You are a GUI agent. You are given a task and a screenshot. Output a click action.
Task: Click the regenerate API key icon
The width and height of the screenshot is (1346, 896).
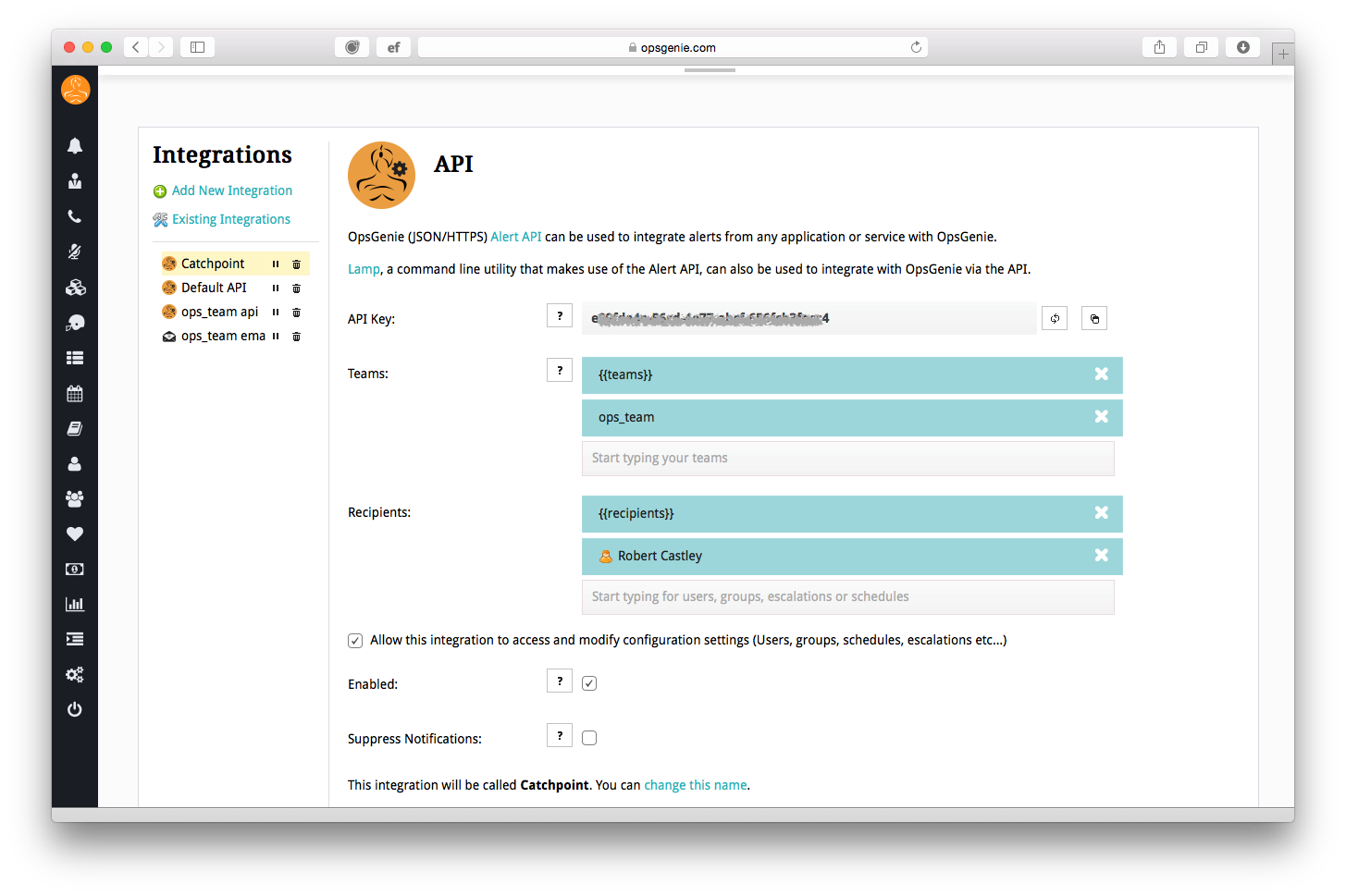[x=1055, y=318]
